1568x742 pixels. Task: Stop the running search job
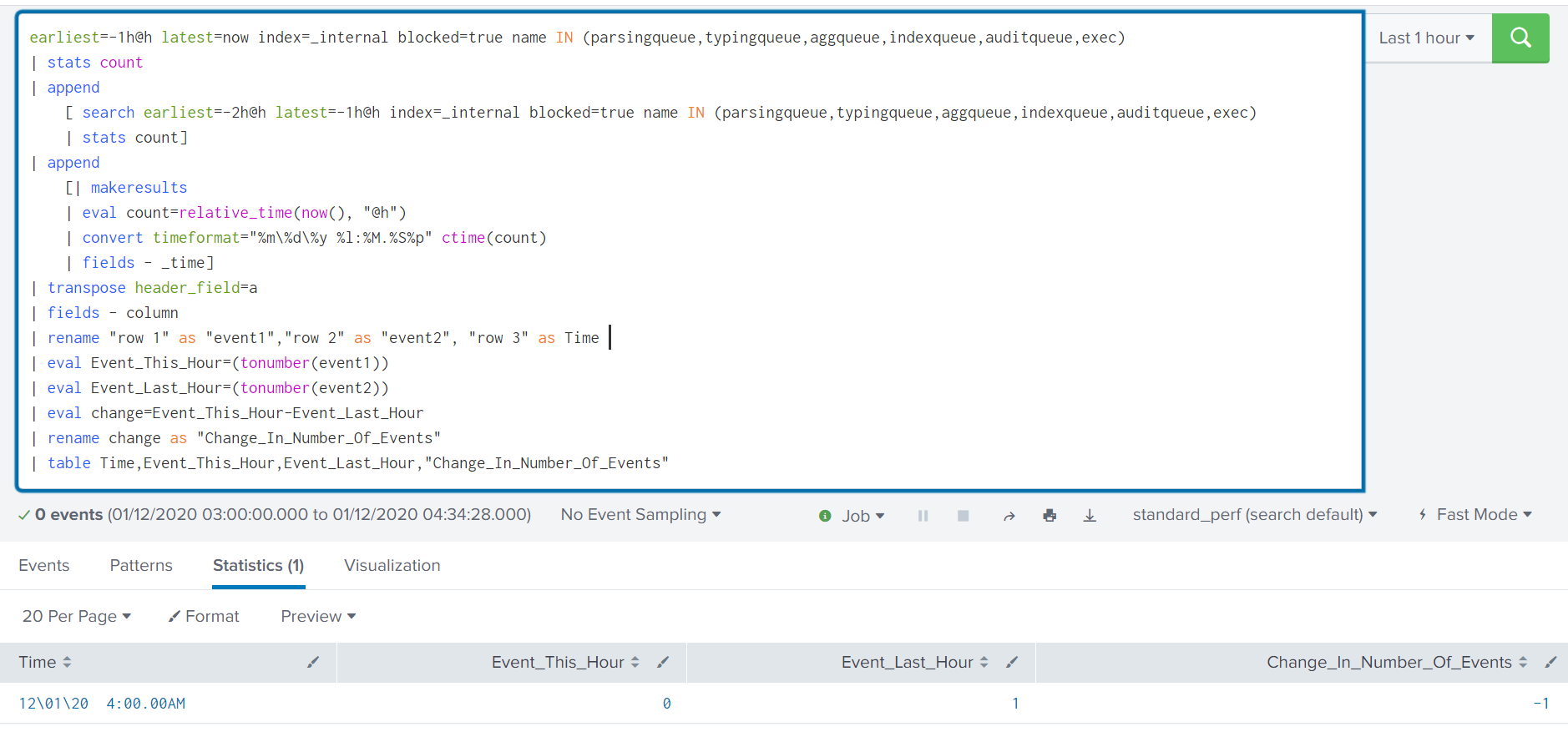tap(963, 516)
